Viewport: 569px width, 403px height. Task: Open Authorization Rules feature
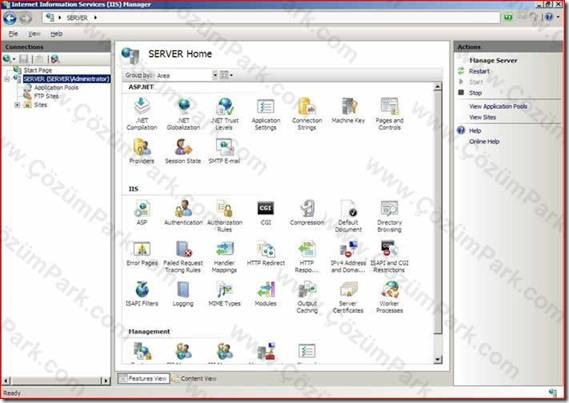point(225,215)
